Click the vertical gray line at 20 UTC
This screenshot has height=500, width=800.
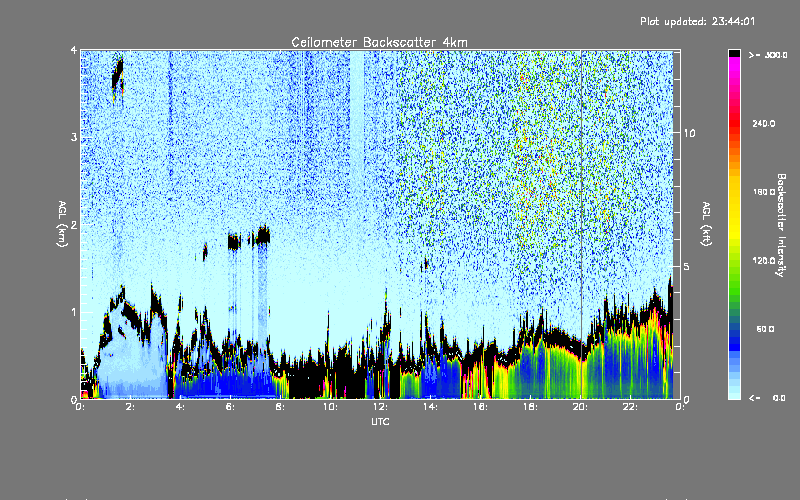(581, 224)
